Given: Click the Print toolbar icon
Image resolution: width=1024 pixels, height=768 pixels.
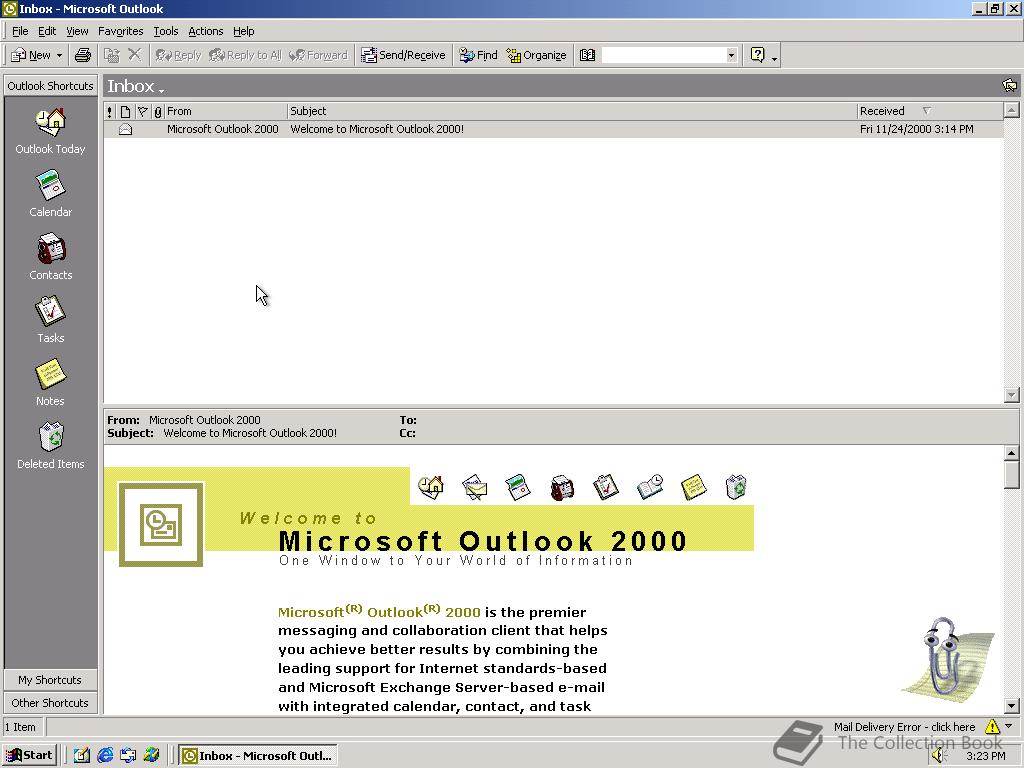Looking at the screenshot, I should point(82,55).
